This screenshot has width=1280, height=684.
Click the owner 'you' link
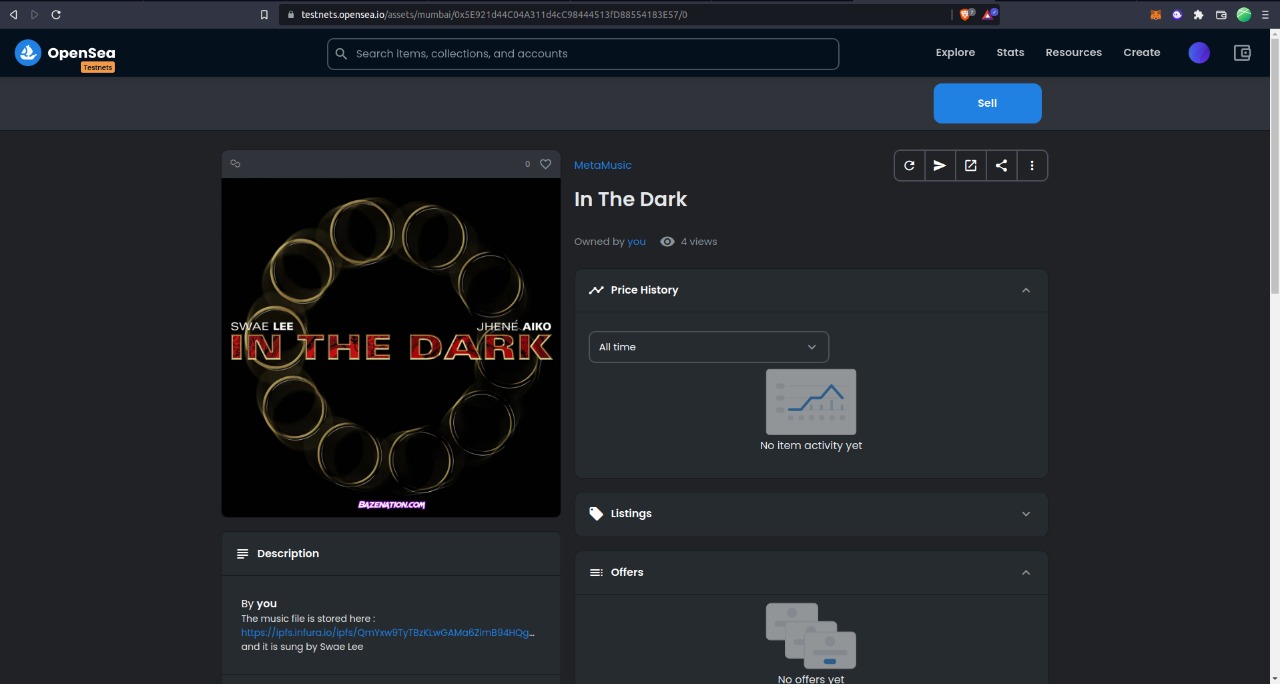(636, 242)
